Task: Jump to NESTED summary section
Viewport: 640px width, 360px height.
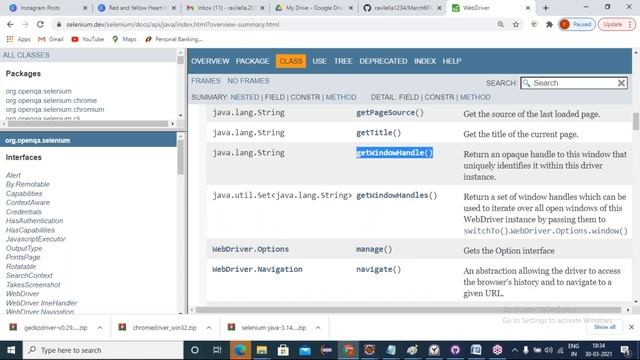Action: (244, 97)
